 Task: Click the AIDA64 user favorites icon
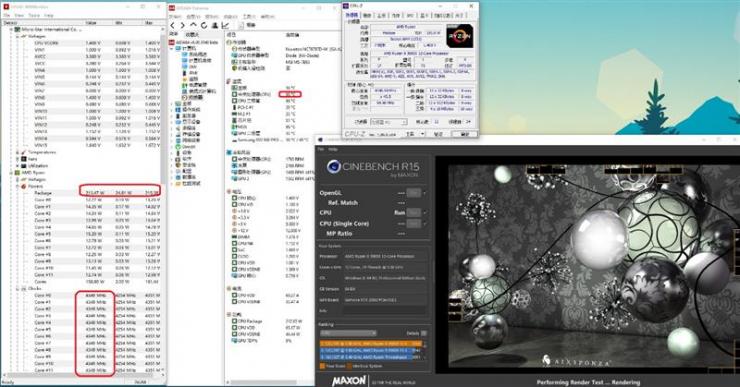[215, 25]
